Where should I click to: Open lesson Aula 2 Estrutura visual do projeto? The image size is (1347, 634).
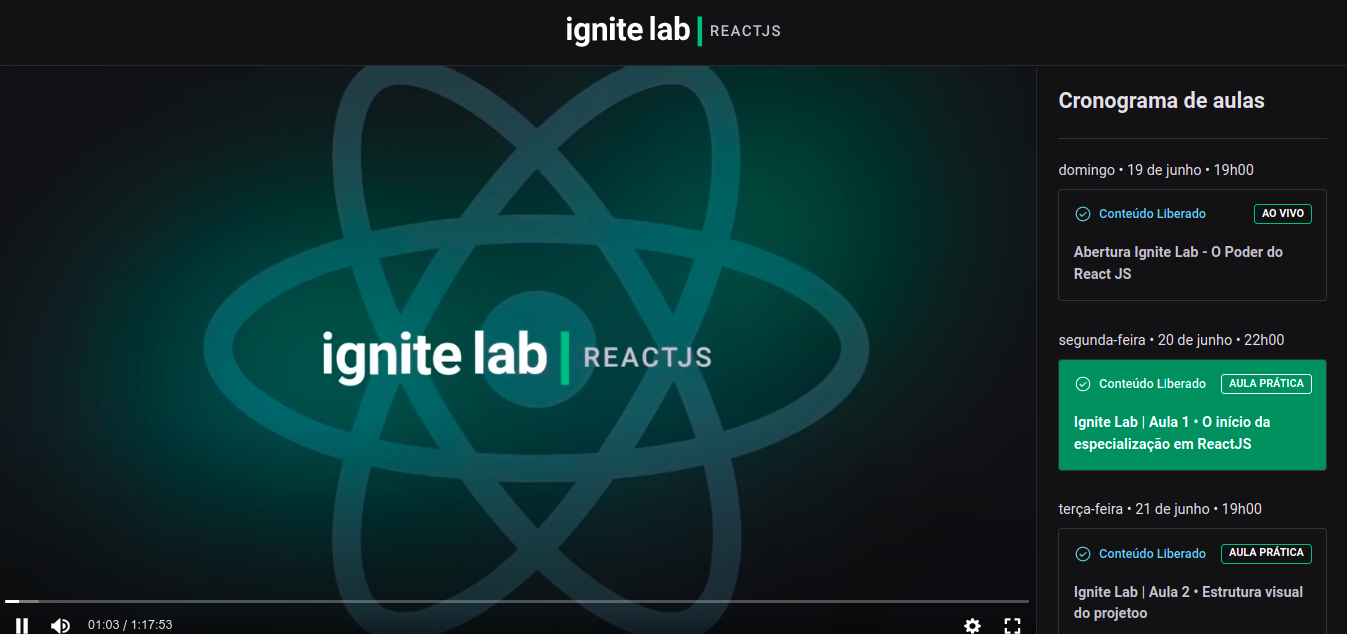point(1192,581)
